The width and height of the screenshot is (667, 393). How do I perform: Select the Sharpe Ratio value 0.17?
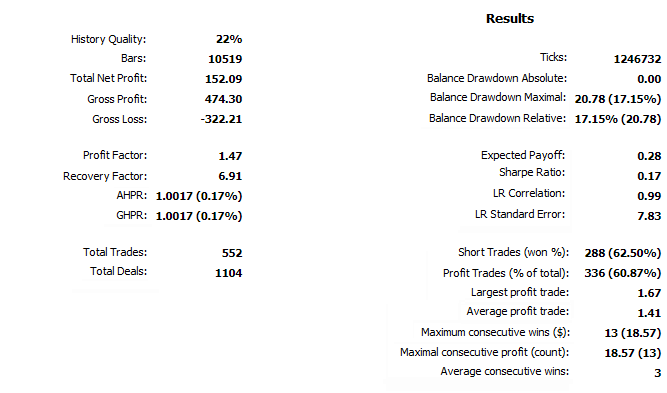pos(649,176)
